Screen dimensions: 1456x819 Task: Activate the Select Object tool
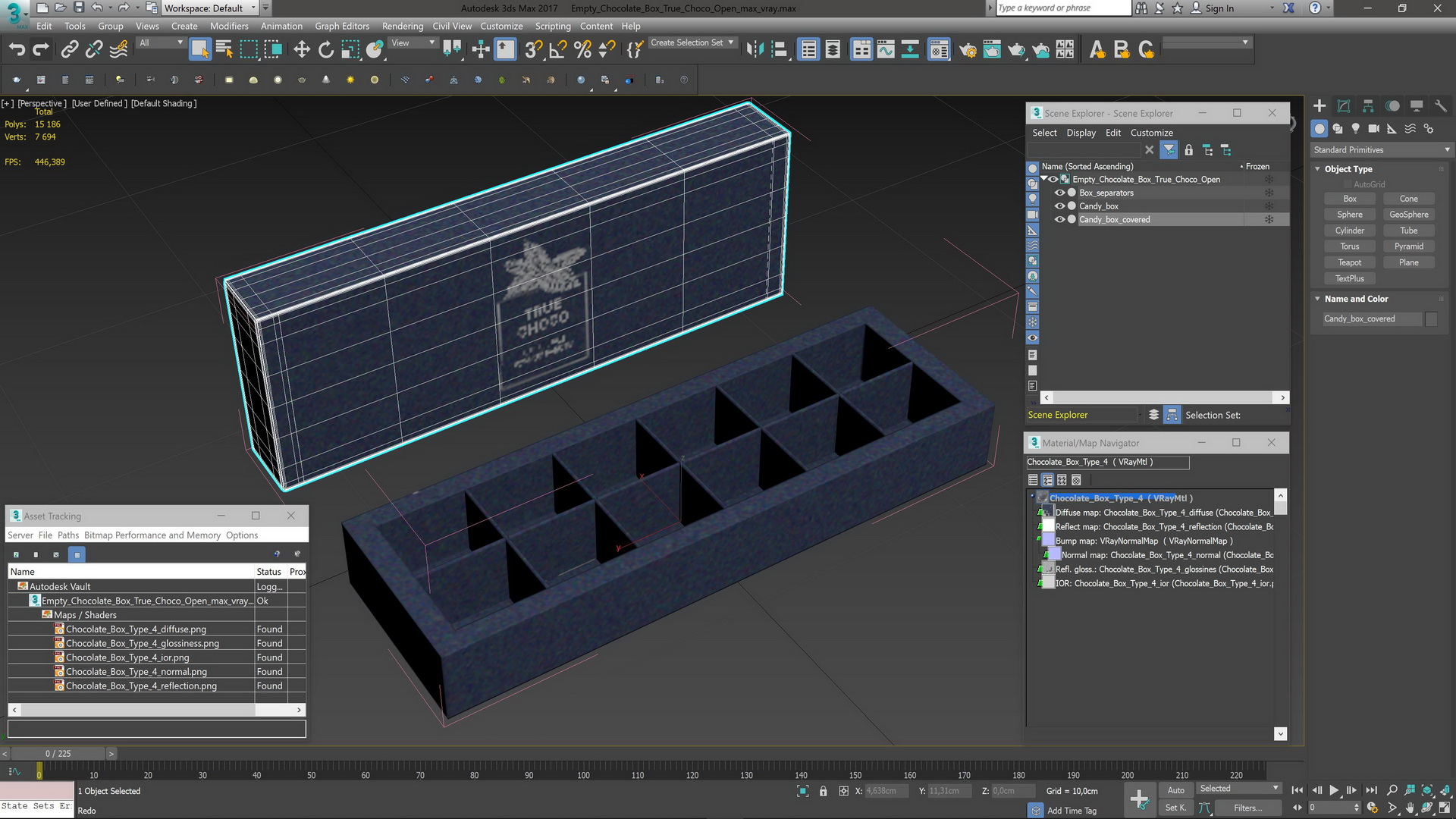199,50
